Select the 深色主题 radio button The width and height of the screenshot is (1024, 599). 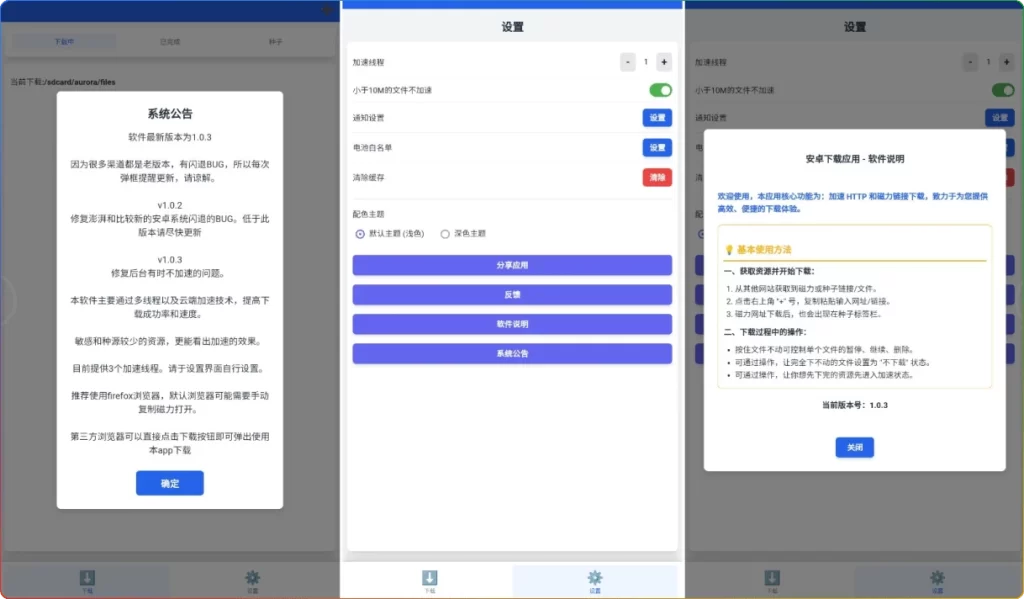tap(444, 235)
